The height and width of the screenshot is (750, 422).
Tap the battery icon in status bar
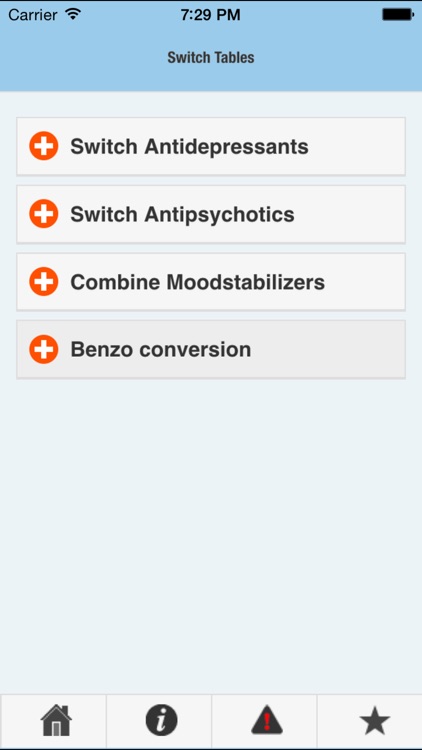[x=398, y=15]
